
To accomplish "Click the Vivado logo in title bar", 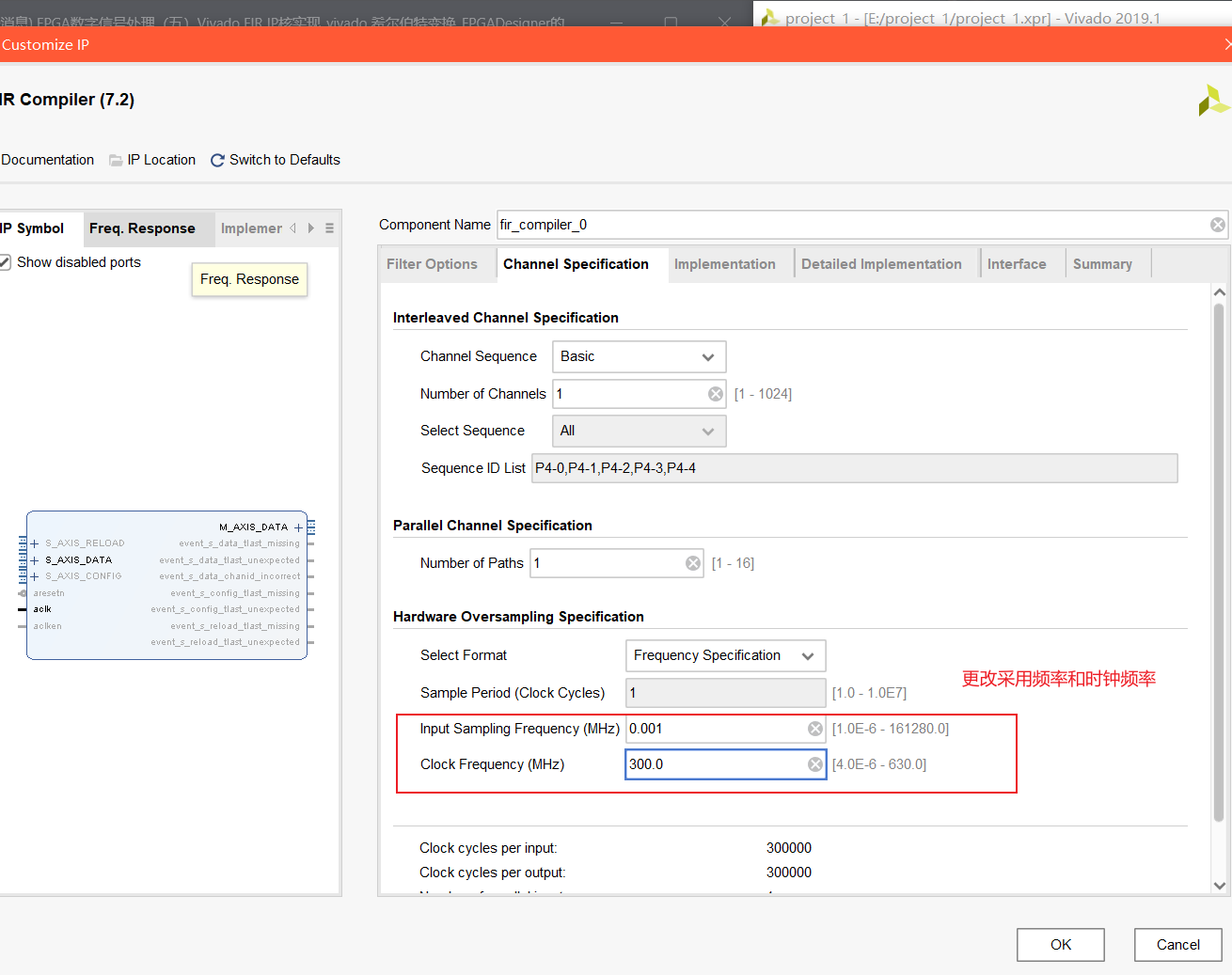I will pyautogui.click(x=770, y=18).
